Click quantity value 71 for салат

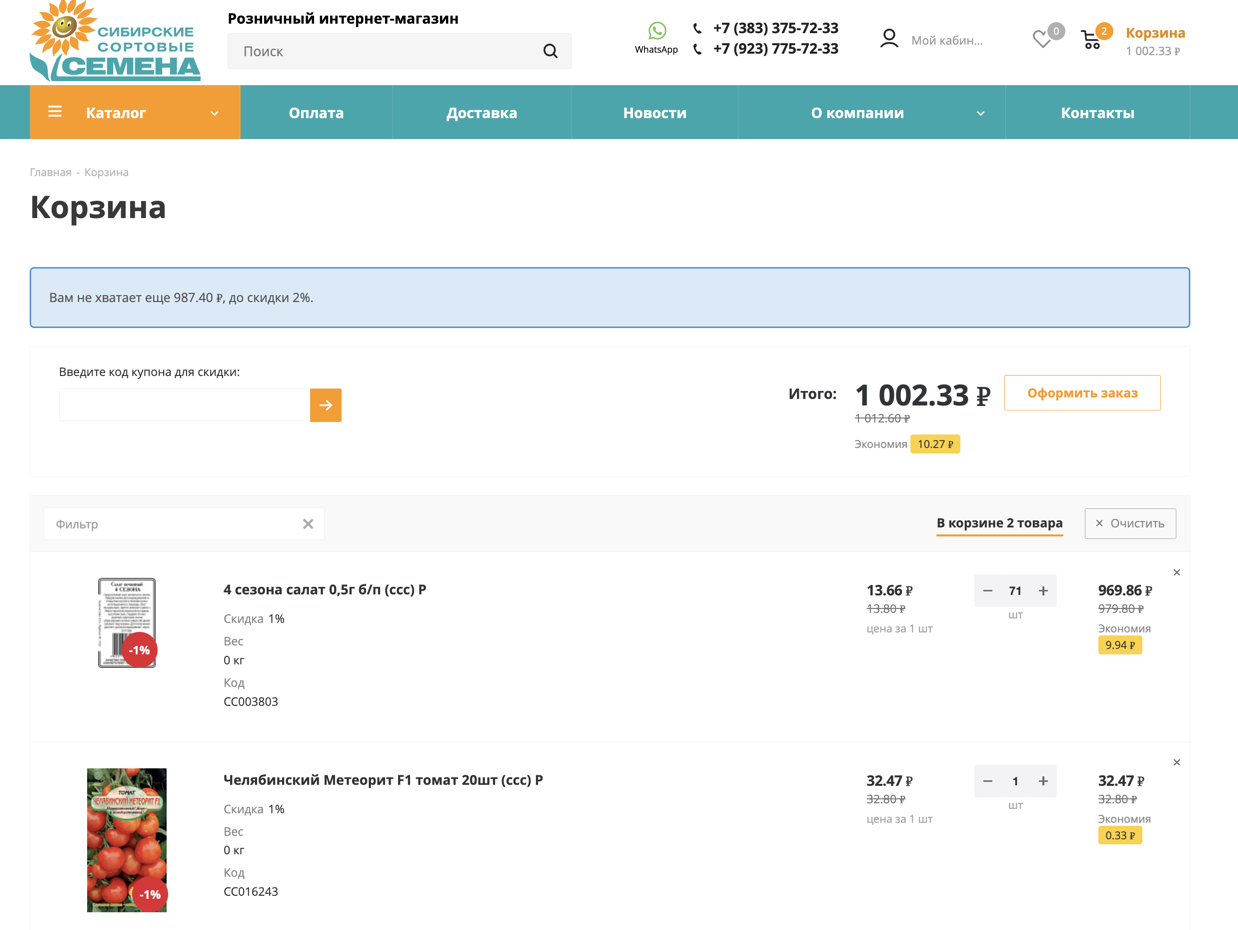1015,591
